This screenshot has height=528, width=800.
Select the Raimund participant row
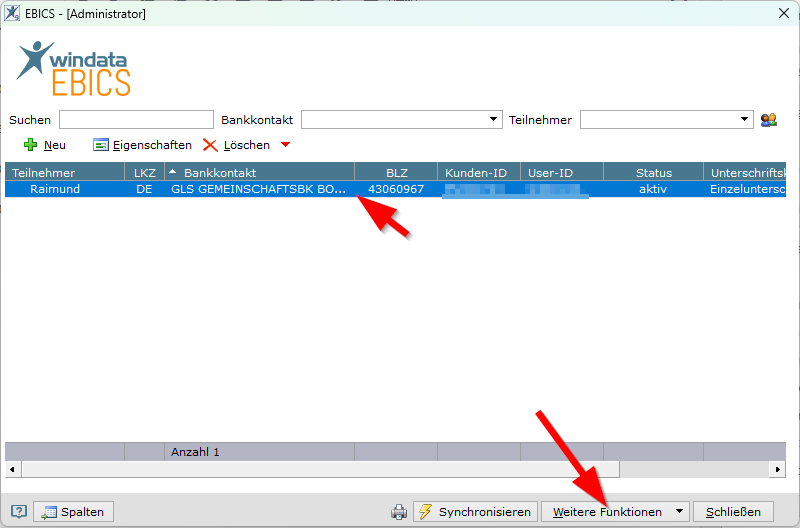(55, 189)
